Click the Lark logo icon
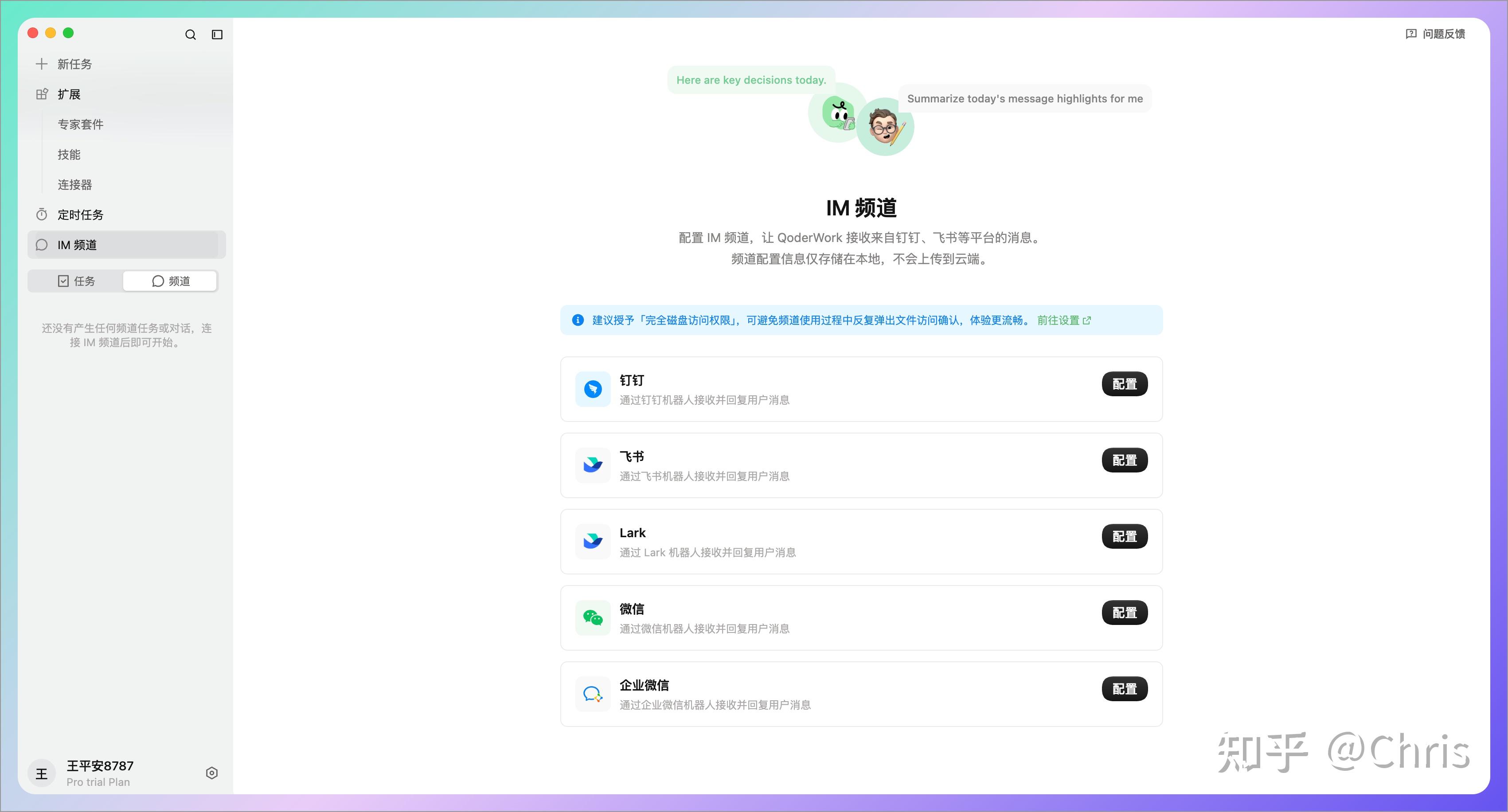Viewport: 1508px width, 812px height. 592,541
